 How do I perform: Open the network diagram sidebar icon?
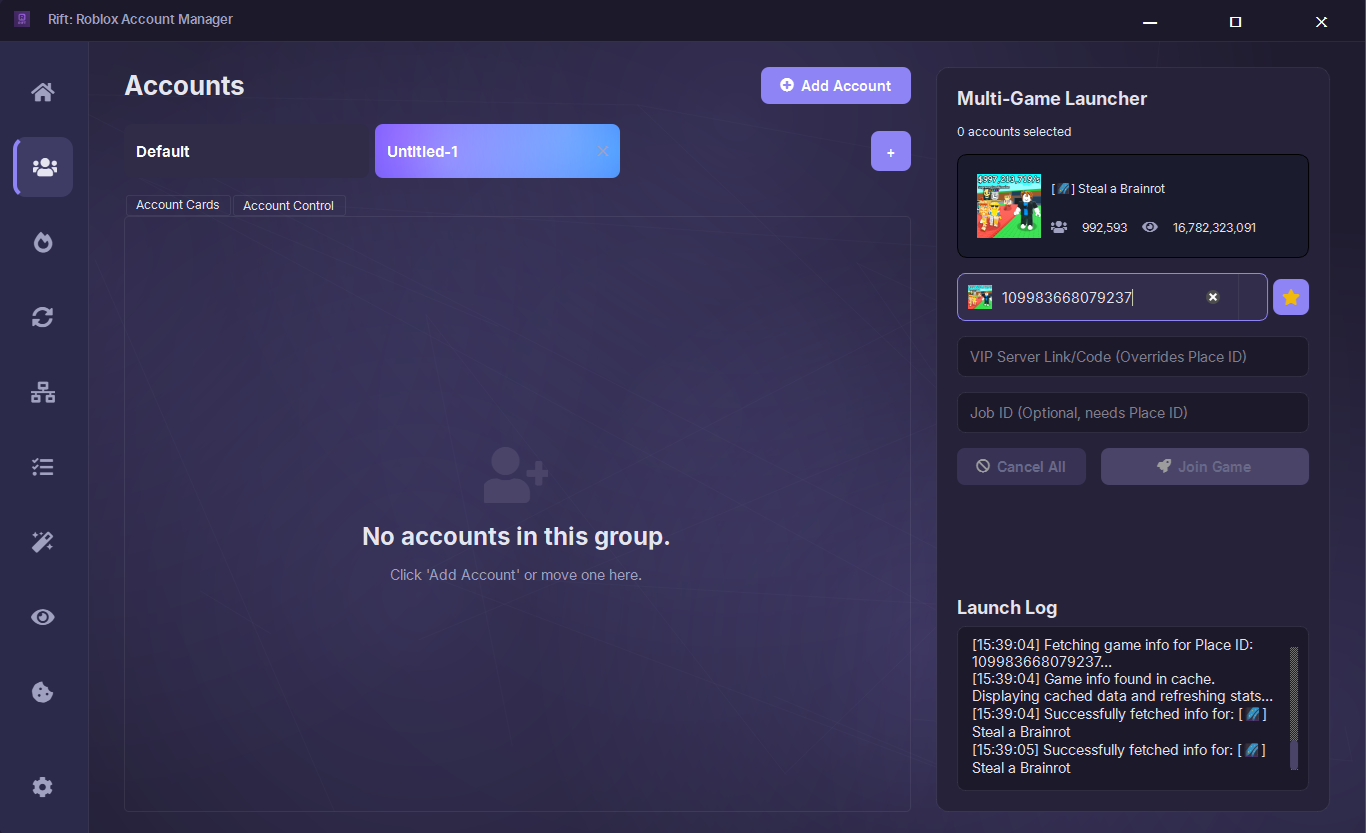point(43,392)
